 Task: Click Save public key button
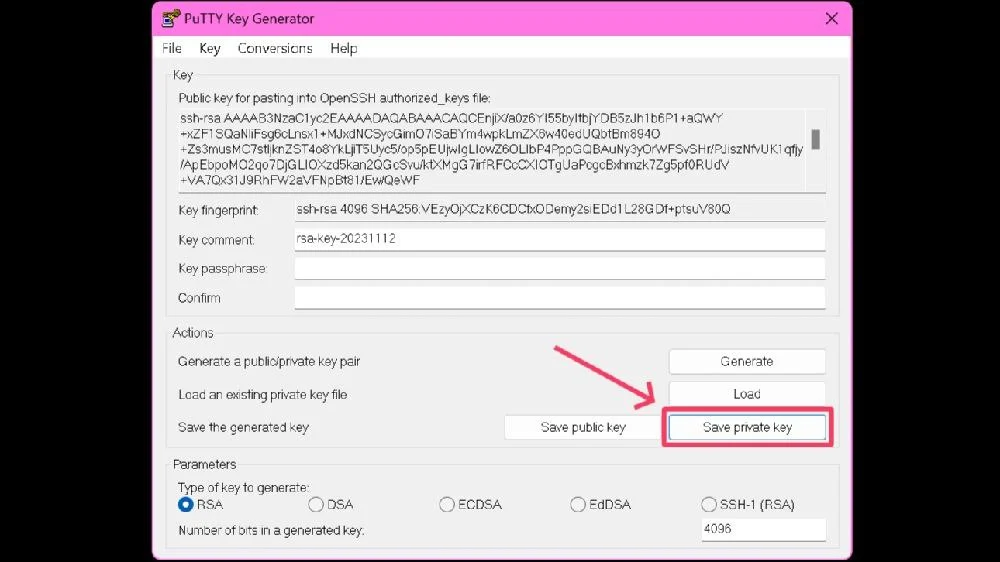tap(583, 427)
